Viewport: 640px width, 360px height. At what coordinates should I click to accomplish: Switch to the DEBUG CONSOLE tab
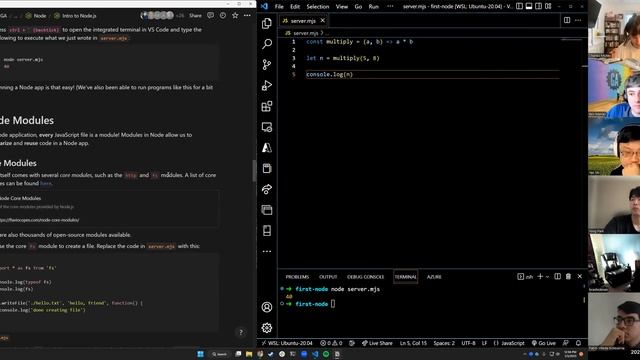(x=365, y=277)
